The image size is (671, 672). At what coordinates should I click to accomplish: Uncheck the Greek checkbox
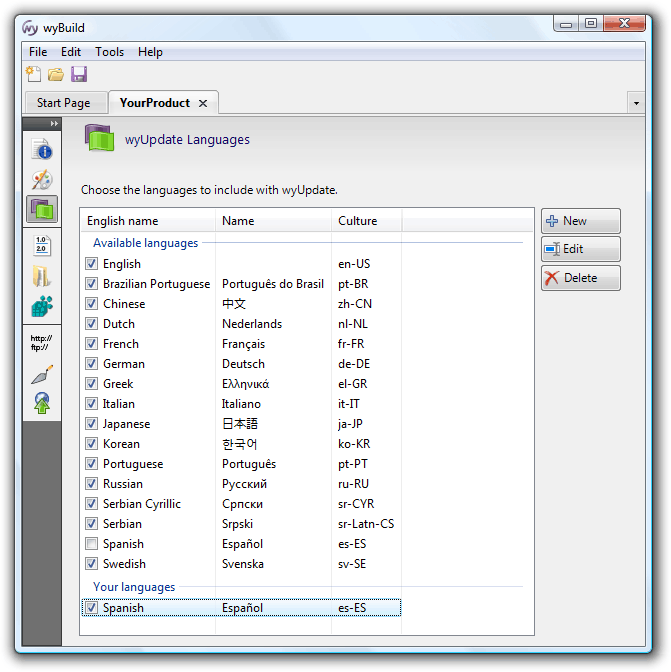tap(91, 383)
